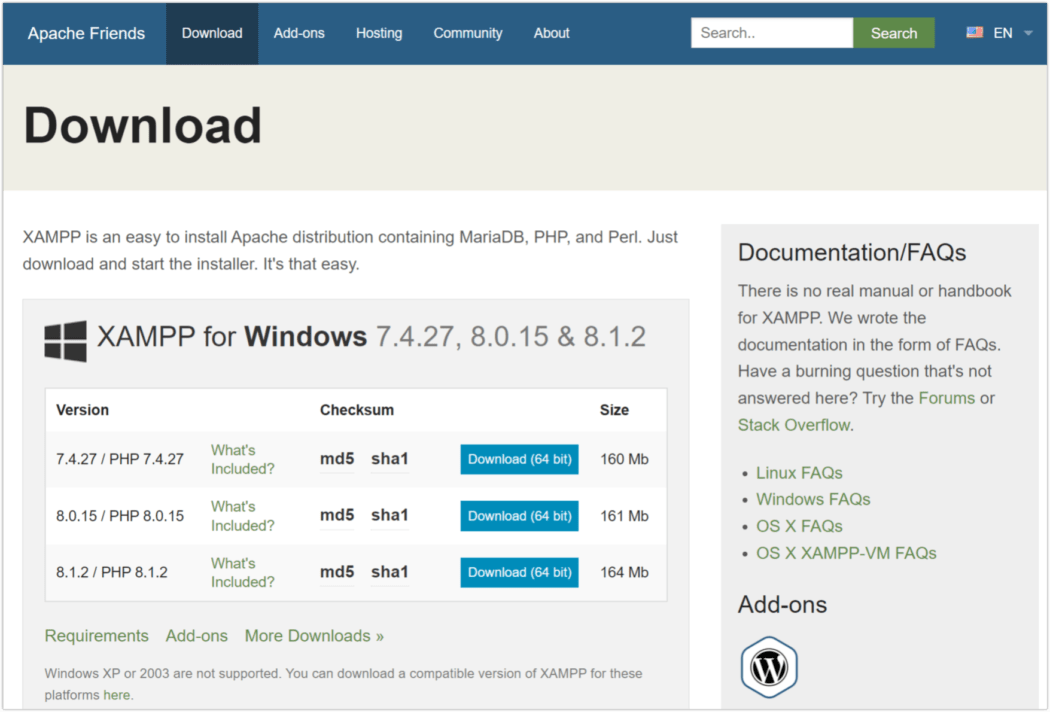
Task: Open the Add-ons nav menu item
Action: tap(299, 33)
